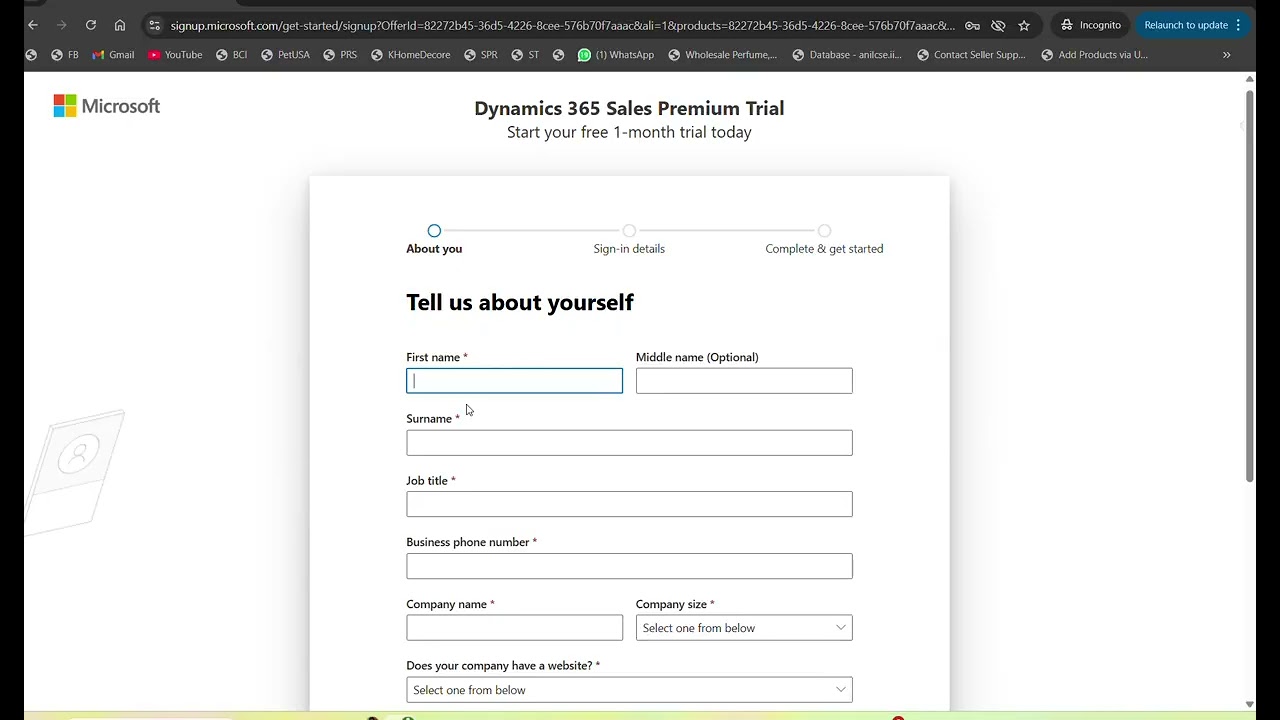The image size is (1280, 720).
Task: Click the Tell us about yourself heading
Action: pos(520,302)
